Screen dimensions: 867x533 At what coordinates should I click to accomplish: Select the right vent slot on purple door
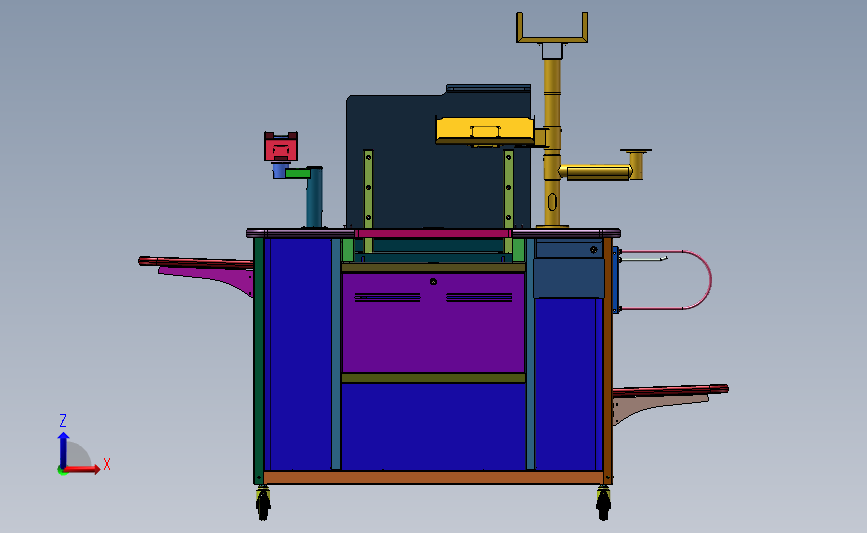pos(479,298)
